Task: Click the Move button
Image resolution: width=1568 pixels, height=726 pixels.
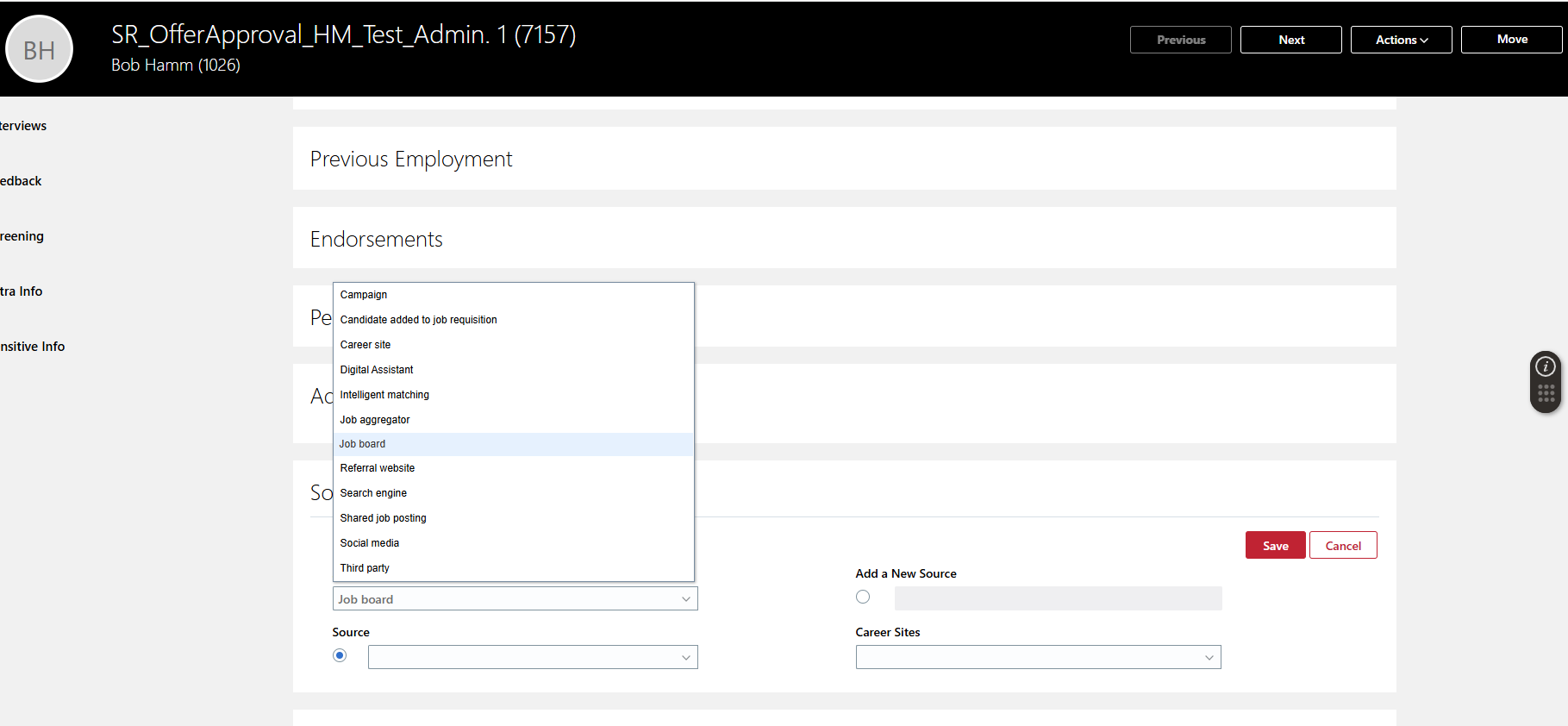Action: pyautogui.click(x=1511, y=40)
